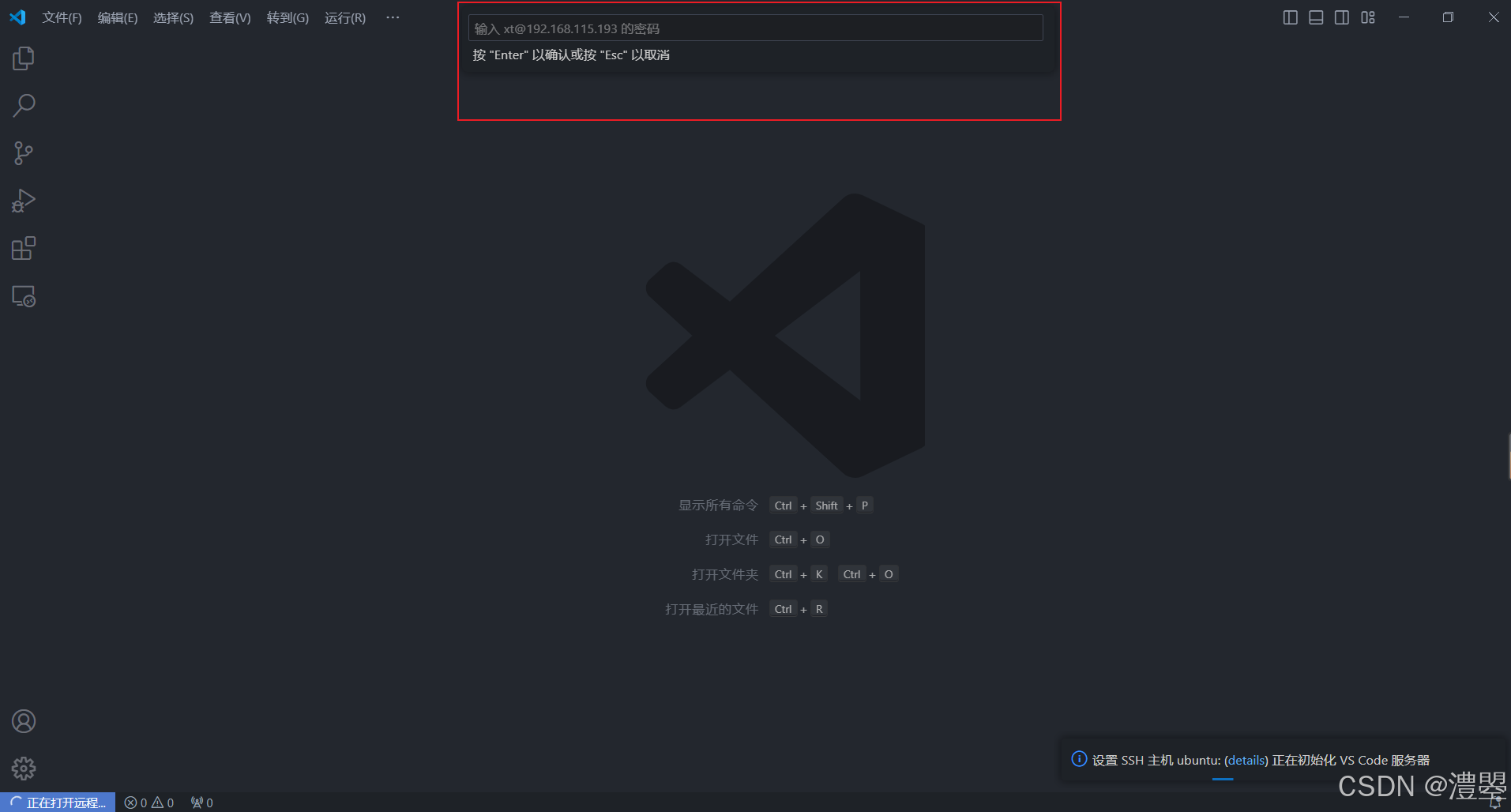Open the Accounts menu
The width and height of the screenshot is (1511, 812).
pos(24,721)
